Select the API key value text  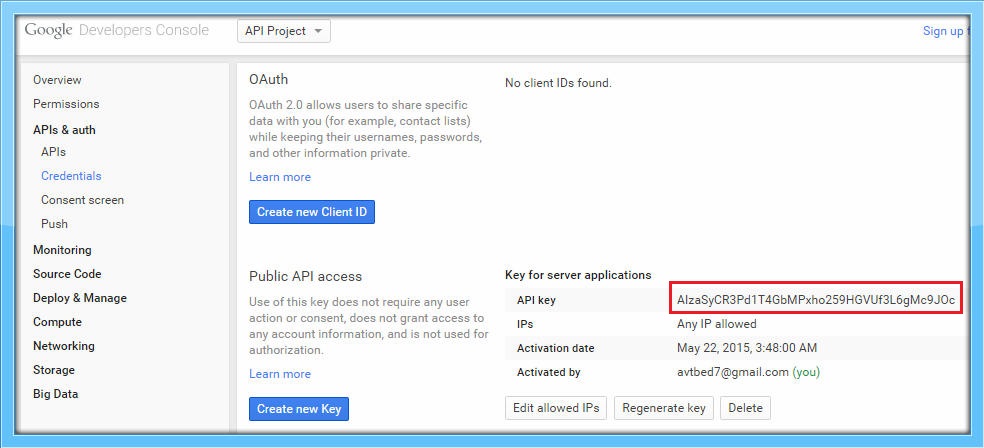(x=816, y=300)
